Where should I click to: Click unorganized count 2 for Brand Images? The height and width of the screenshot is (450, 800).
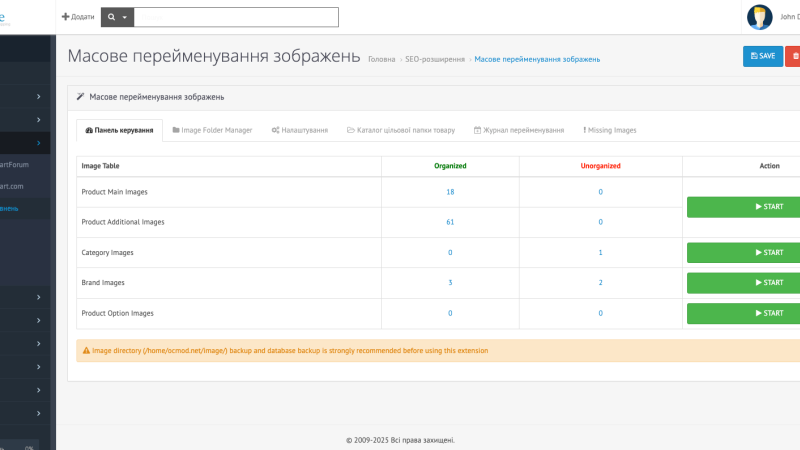pos(601,283)
